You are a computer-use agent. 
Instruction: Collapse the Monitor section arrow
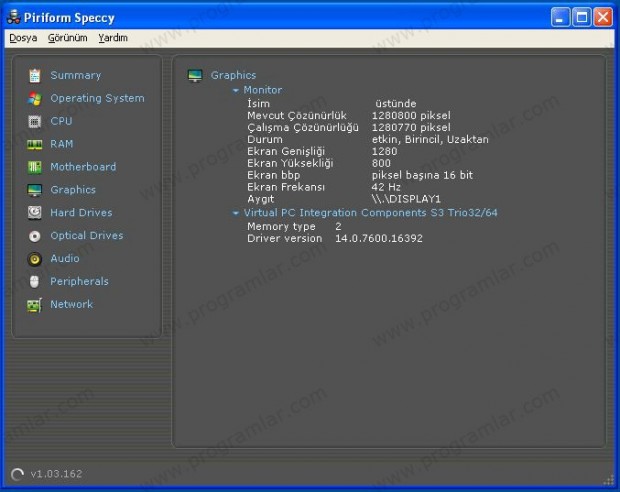[x=236, y=91]
